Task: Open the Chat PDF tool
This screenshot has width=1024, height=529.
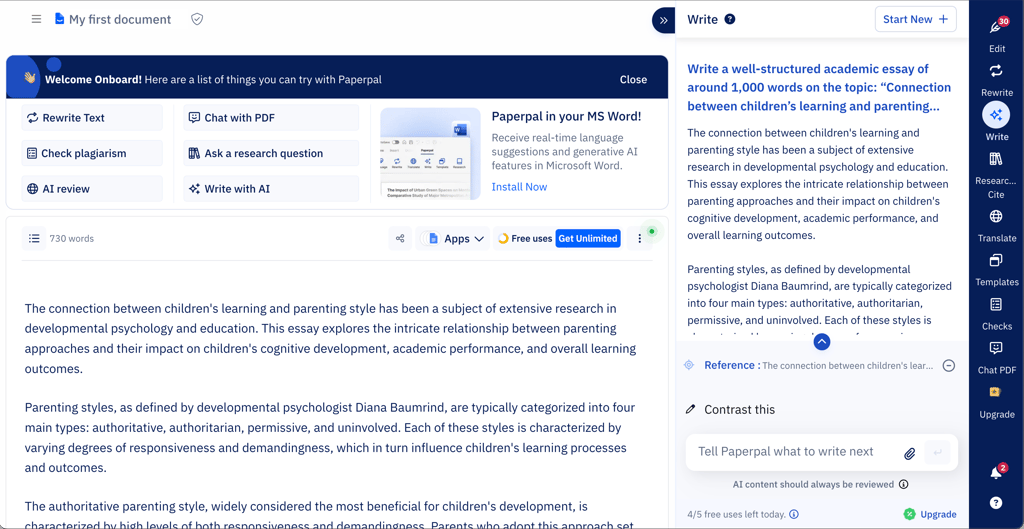Action: [x=997, y=358]
